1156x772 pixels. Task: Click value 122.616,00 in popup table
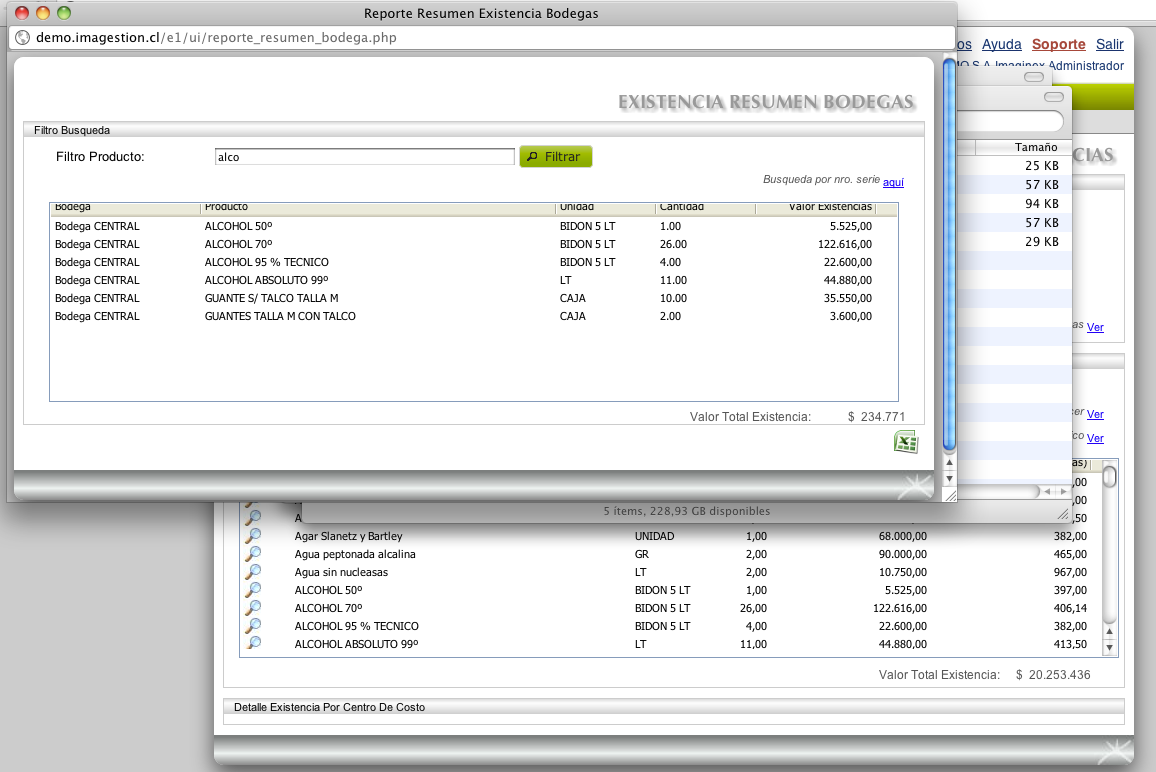click(x=845, y=244)
